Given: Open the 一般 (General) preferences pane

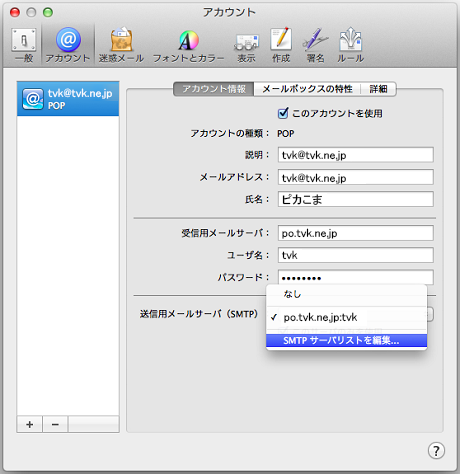Looking at the screenshot, I should point(24,45).
